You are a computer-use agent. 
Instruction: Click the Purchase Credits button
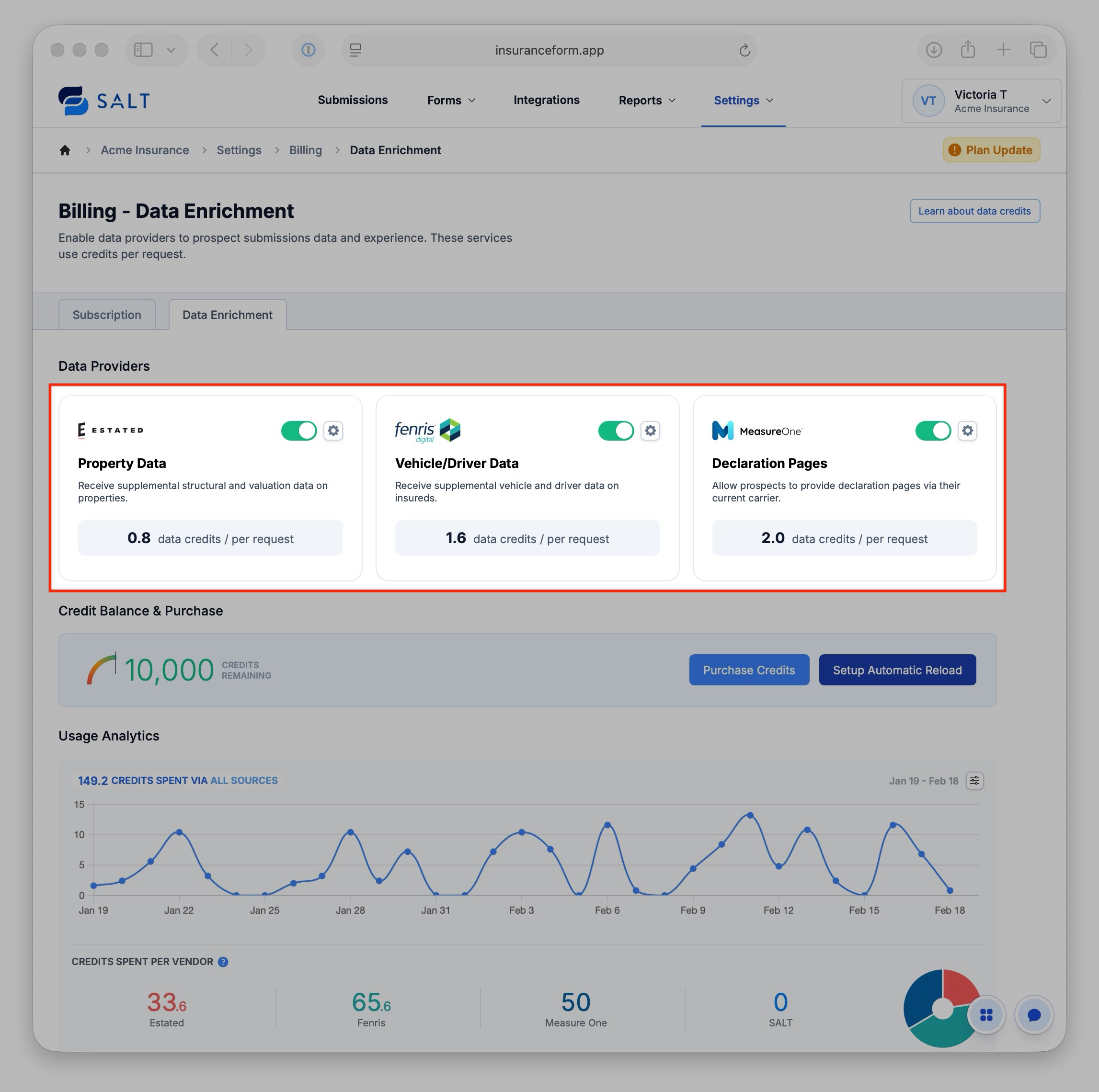tap(749, 670)
